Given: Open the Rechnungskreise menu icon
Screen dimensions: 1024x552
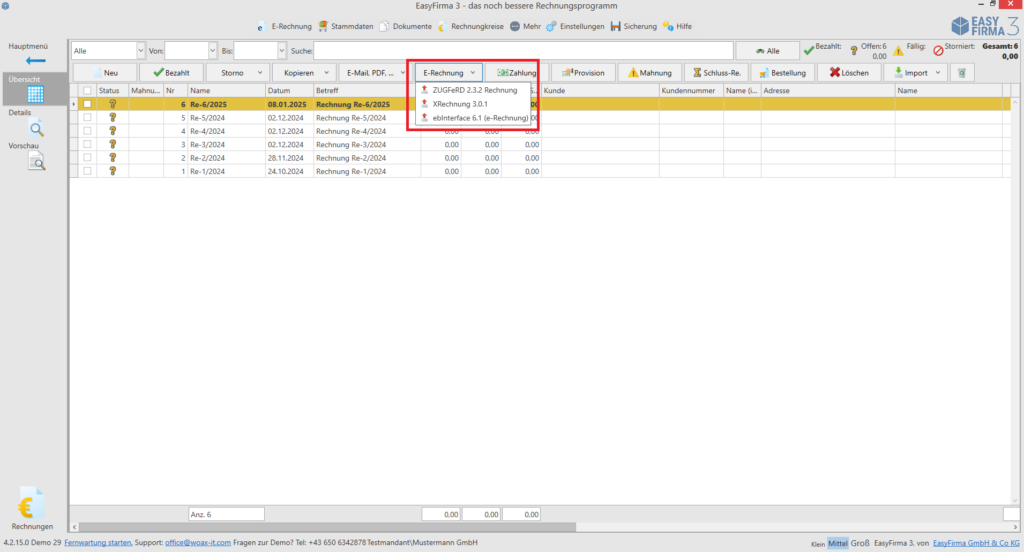Looking at the screenshot, I should coord(443,26).
